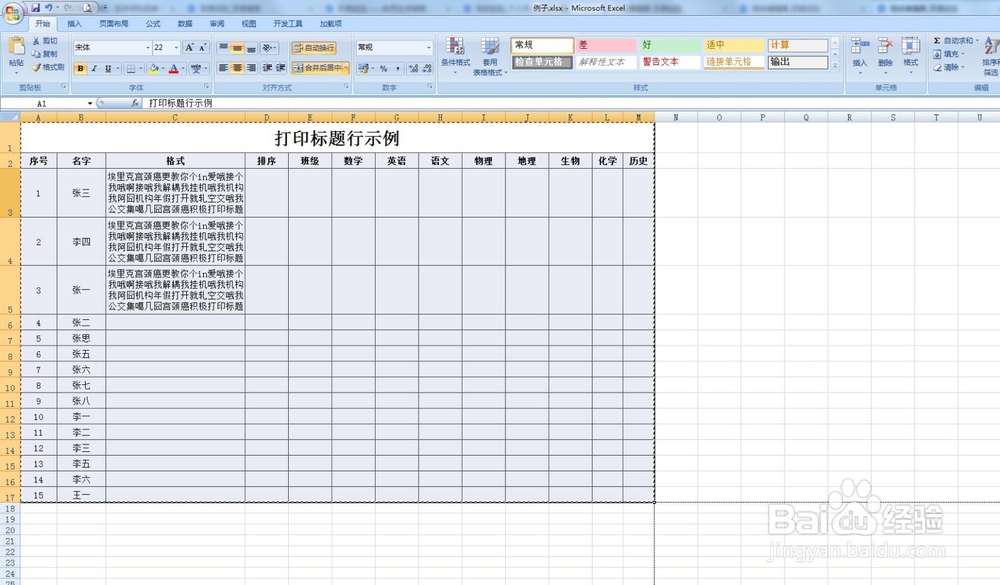
Task: Increase indent icon
Action: [x=281, y=68]
